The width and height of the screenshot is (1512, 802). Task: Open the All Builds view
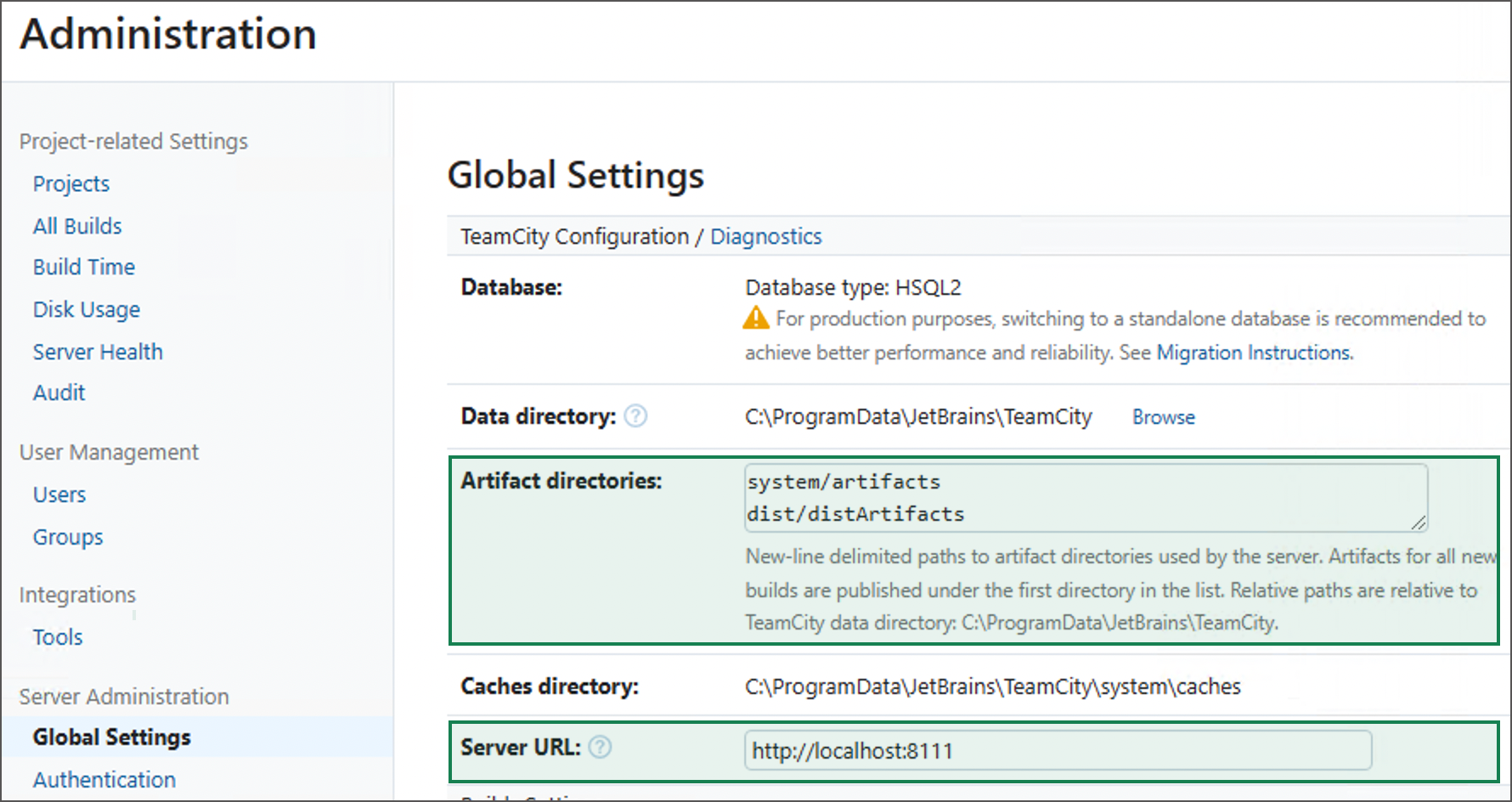(76, 225)
